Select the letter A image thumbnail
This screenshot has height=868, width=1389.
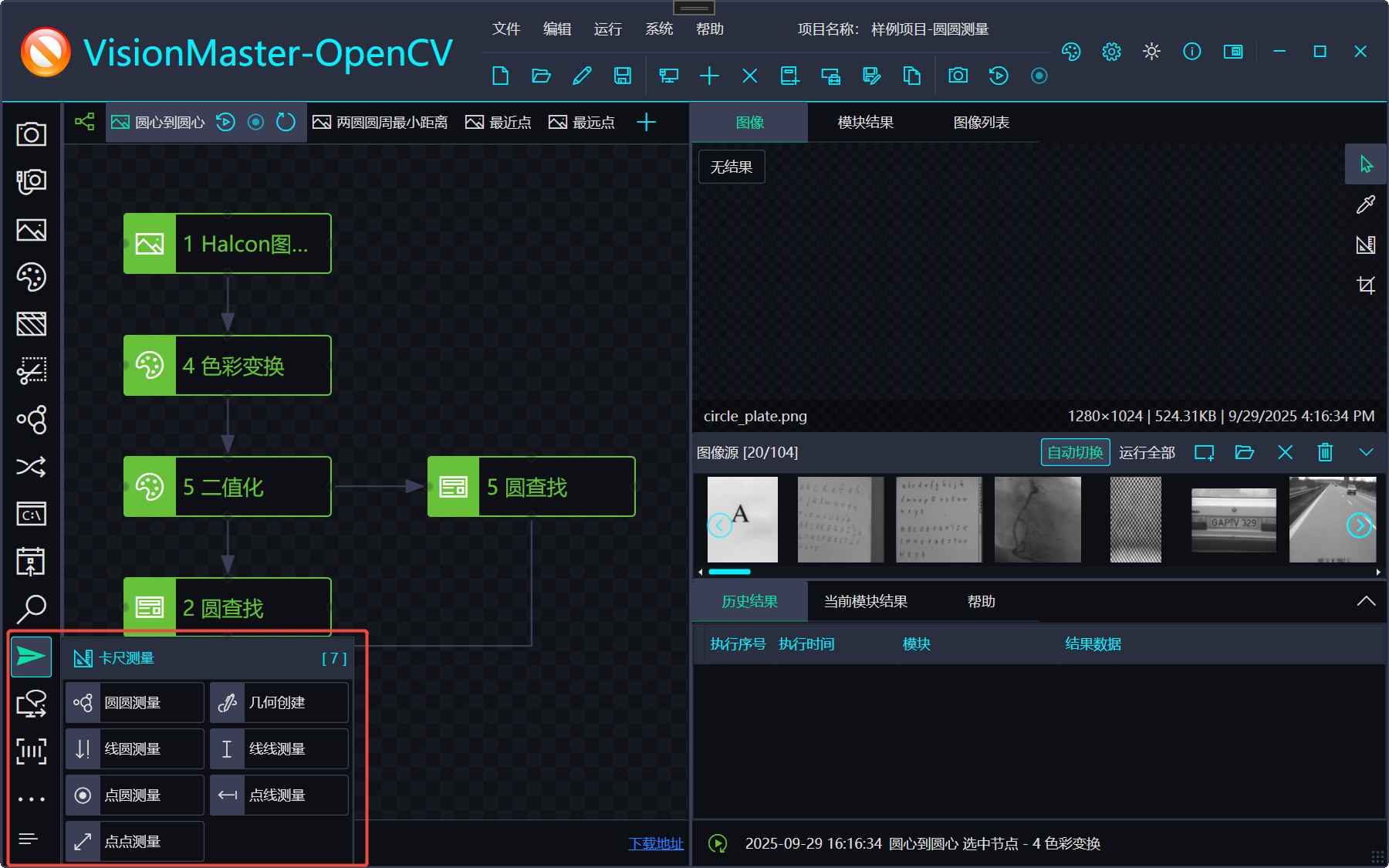pos(742,519)
